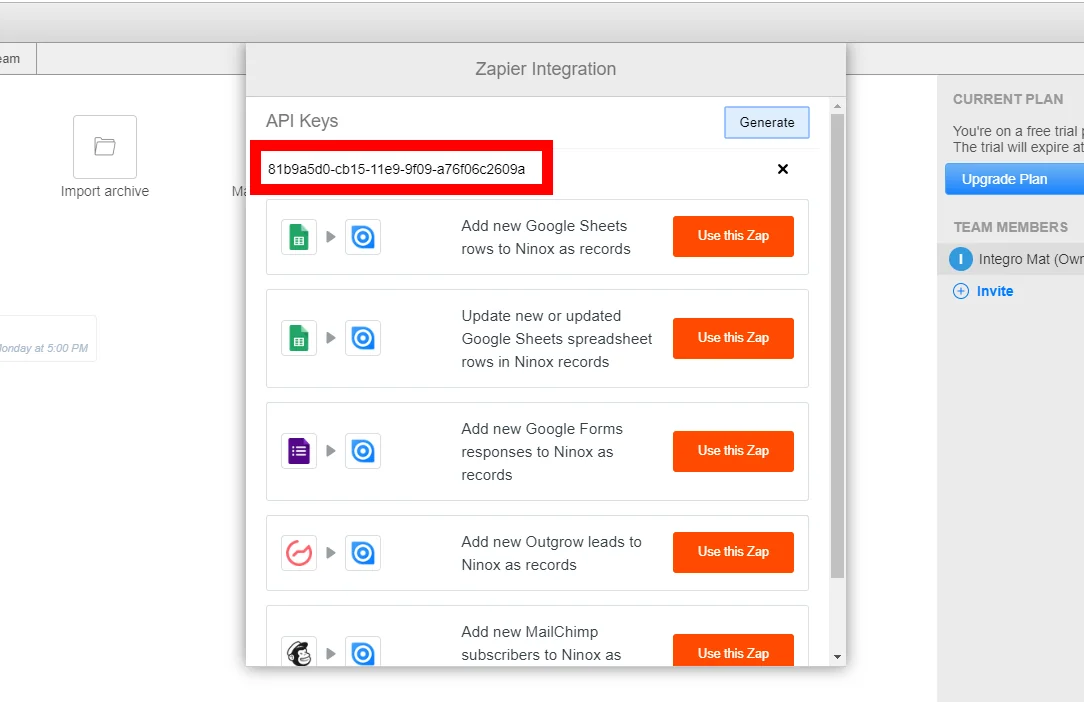Click Ninox icon in Outgrow leads Zap
Image resolution: width=1084 pixels, height=702 pixels.
coord(363,553)
